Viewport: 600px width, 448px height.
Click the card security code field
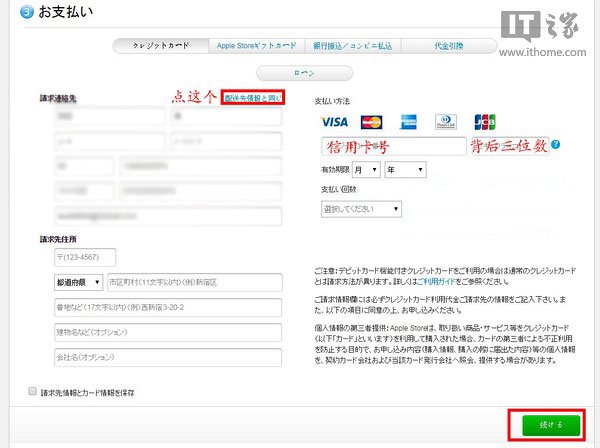[510, 146]
